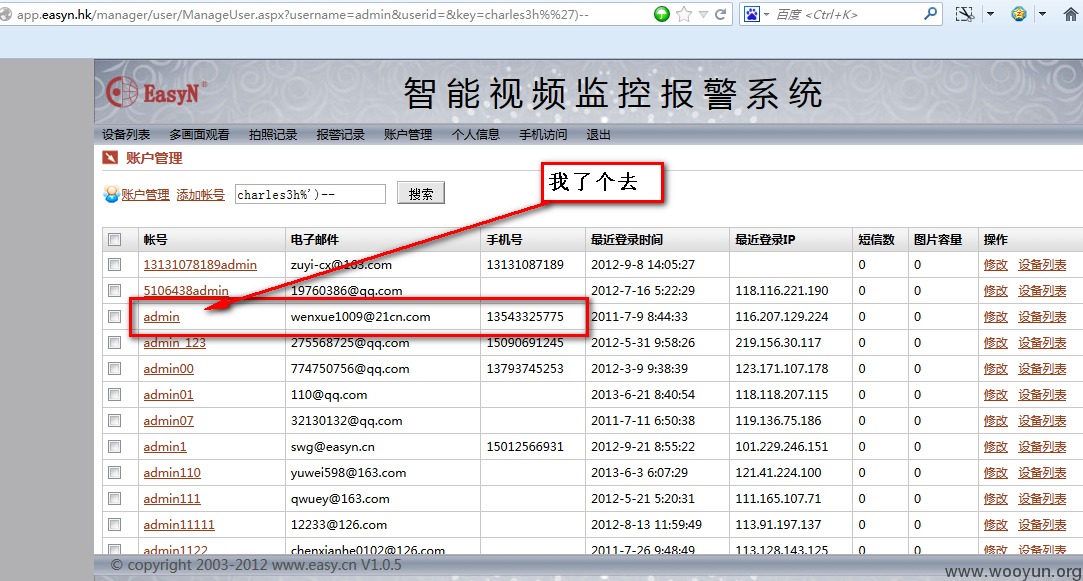1083x581 pixels.
Task: Click the 账户管理 link beside search field
Action: [x=145, y=195]
